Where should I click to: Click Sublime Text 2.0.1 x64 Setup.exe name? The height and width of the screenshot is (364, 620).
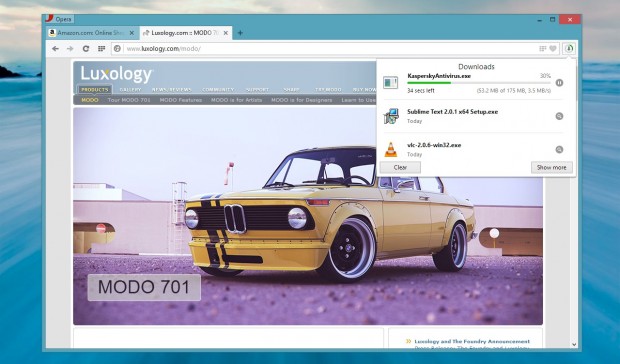pos(452,112)
